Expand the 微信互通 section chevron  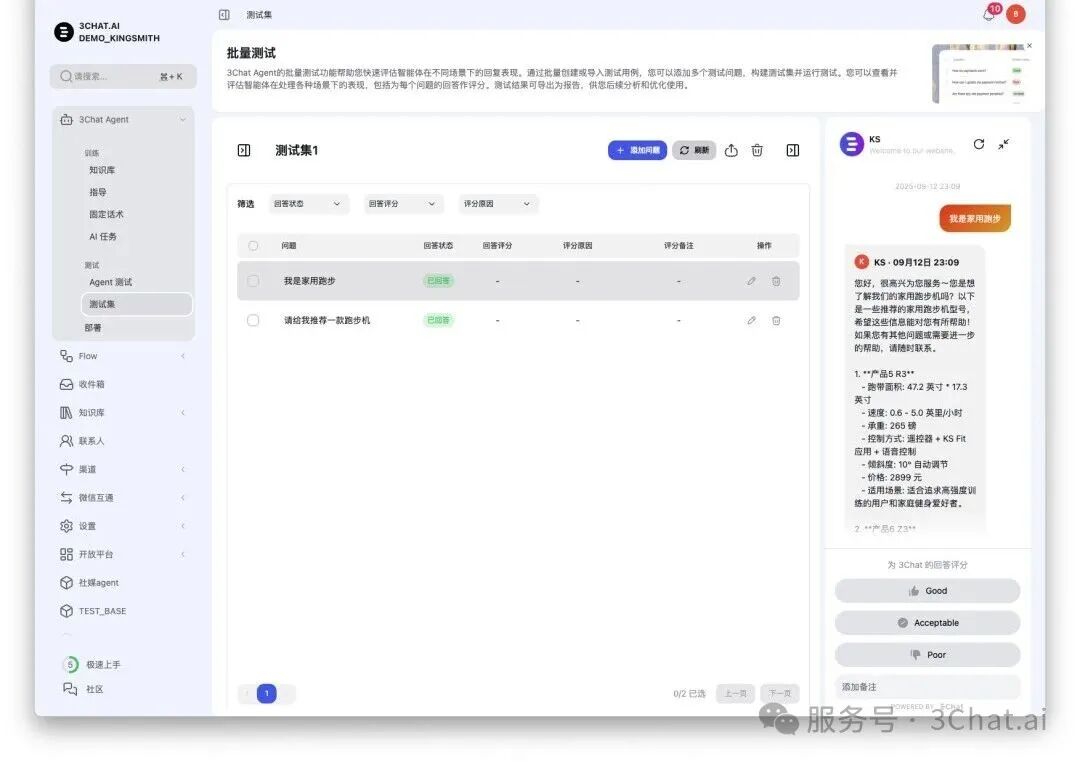pyautogui.click(x=183, y=497)
